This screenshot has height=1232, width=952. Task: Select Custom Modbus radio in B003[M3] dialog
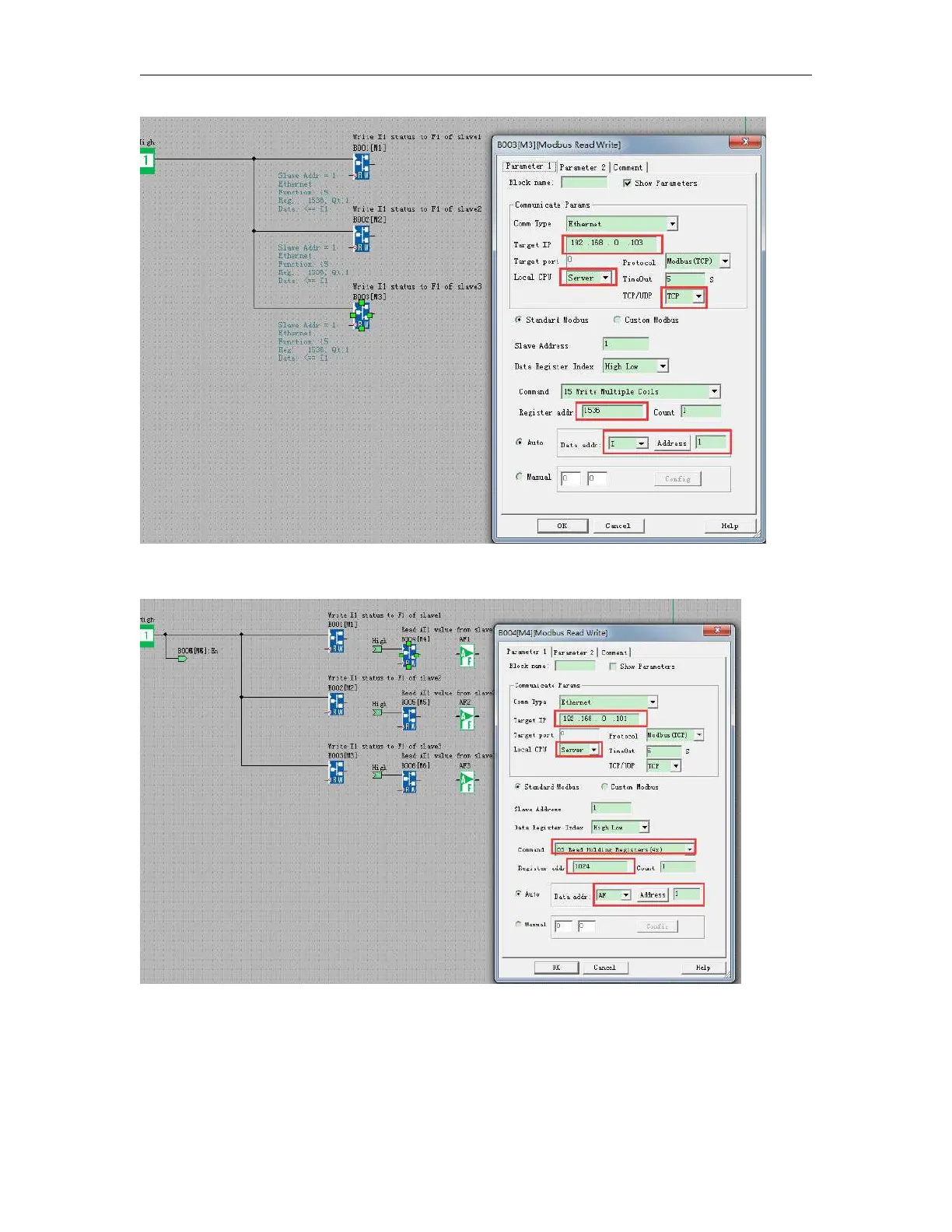click(618, 320)
